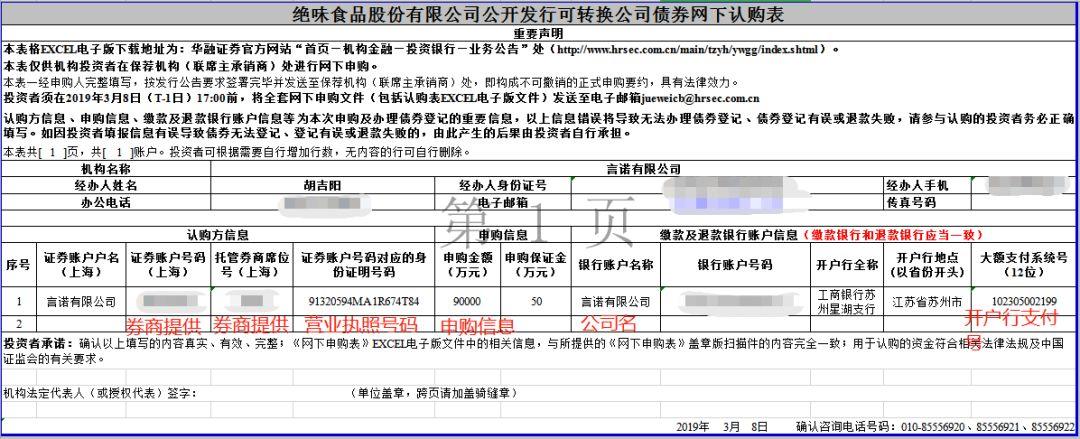Click the 银行账户号码 column header
Screen dimensions: 1080x439
(x=735, y=265)
